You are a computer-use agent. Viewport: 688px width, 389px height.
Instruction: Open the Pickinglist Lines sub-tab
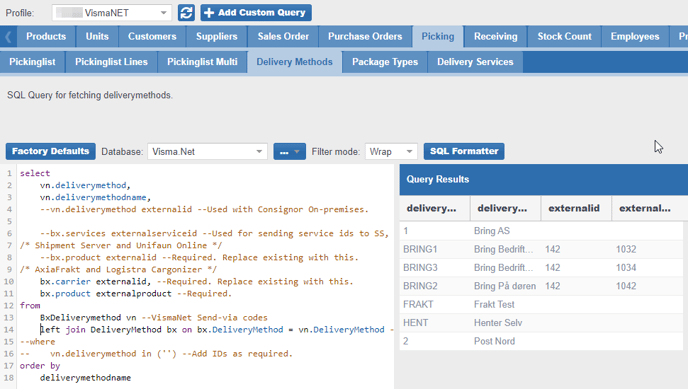(111, 62)
